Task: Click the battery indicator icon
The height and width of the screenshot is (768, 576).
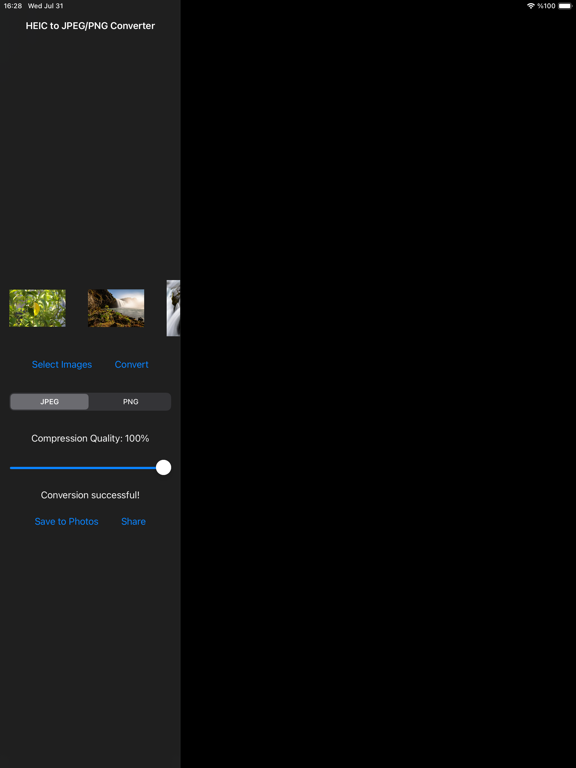Action: (565, 6)
